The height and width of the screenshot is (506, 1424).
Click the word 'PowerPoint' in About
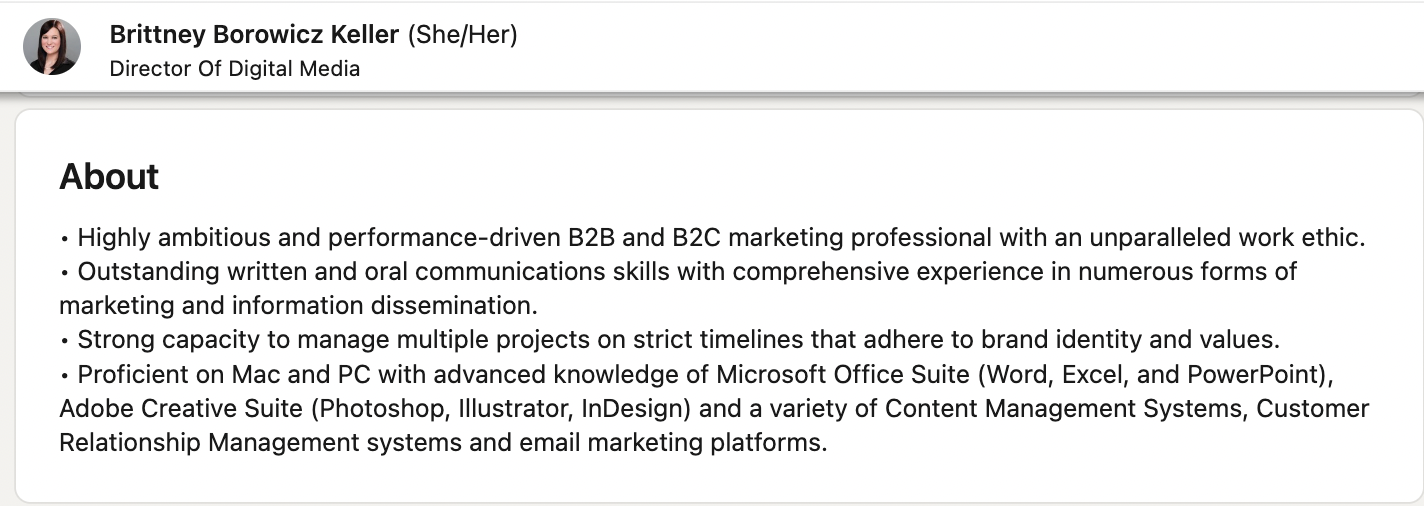click(x=1254, y=374)
